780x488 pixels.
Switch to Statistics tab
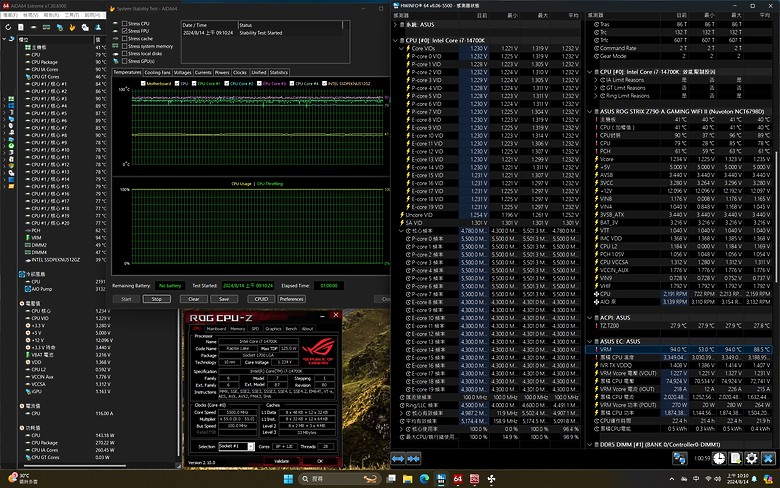(x=279, y=73)
